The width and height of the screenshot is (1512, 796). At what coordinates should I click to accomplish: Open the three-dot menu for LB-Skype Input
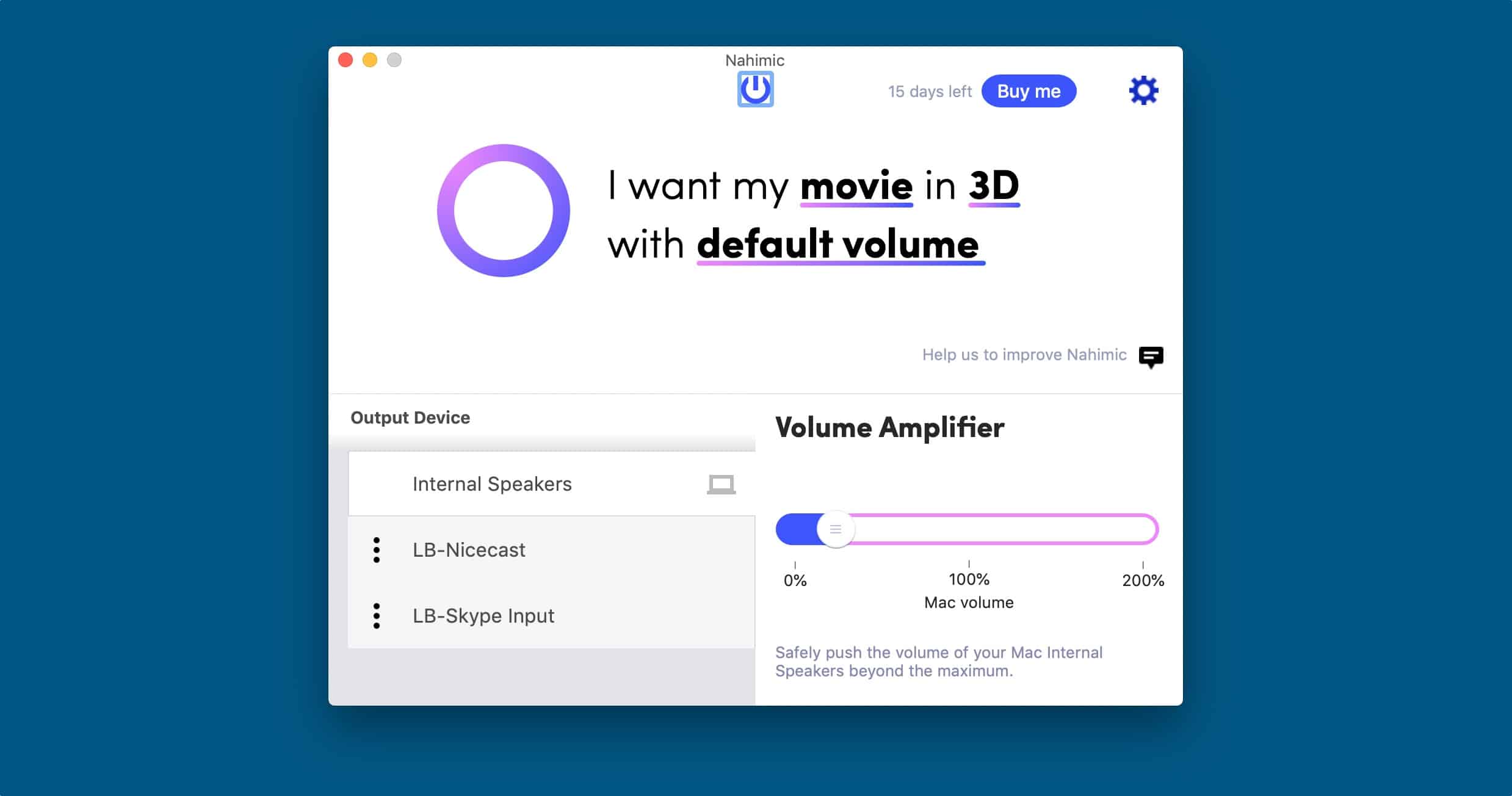click(377, 616)
